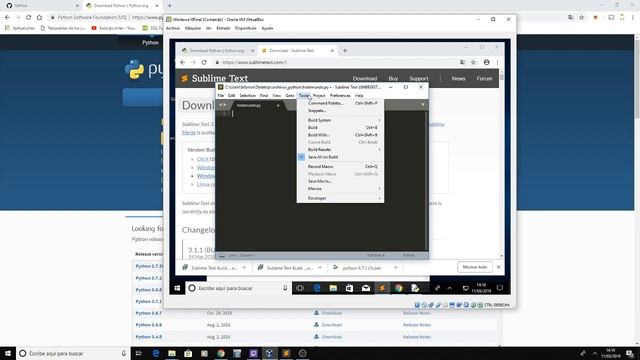
Task: Open Mail app in guest VM taskbar
Action: click(366, 288)
